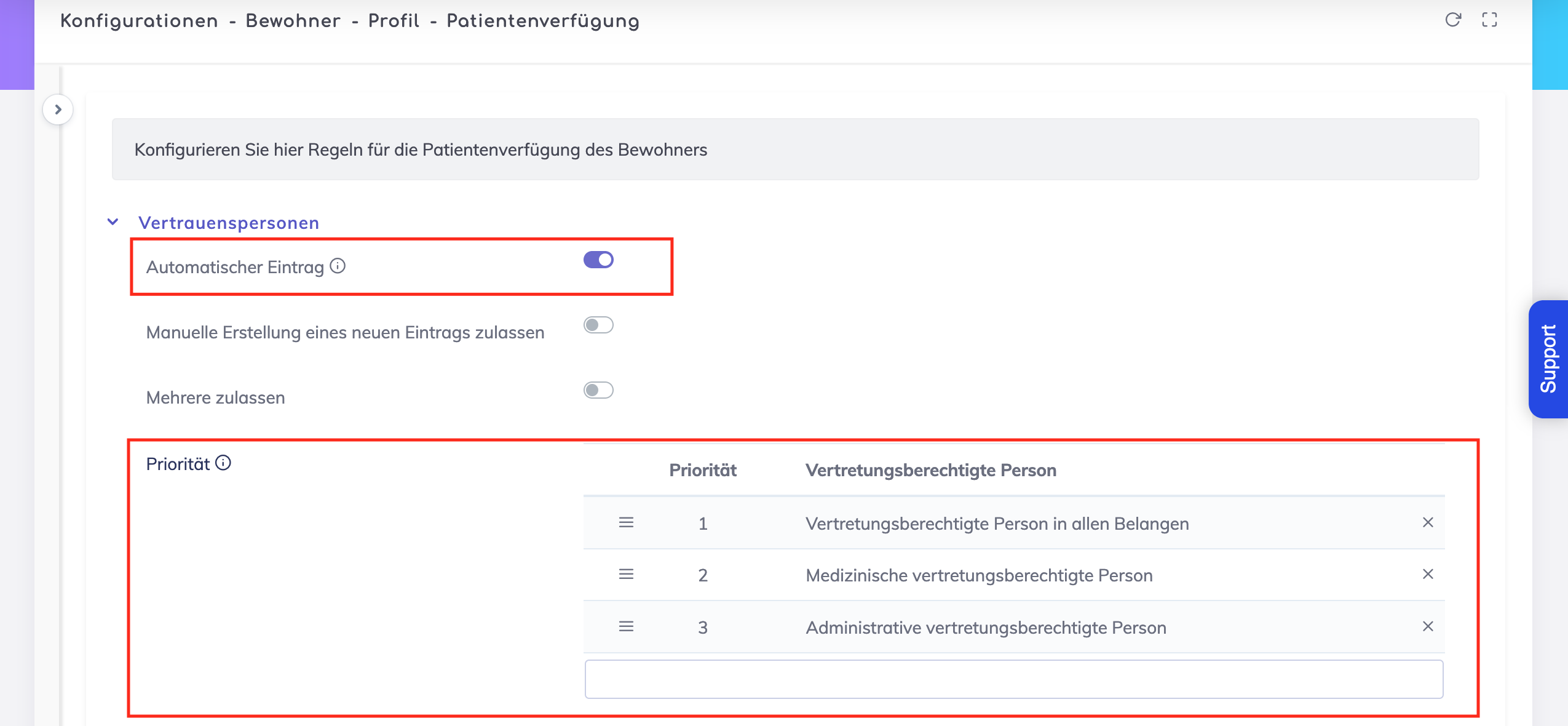Click the refresh icon in header

tap(1452, 20)
